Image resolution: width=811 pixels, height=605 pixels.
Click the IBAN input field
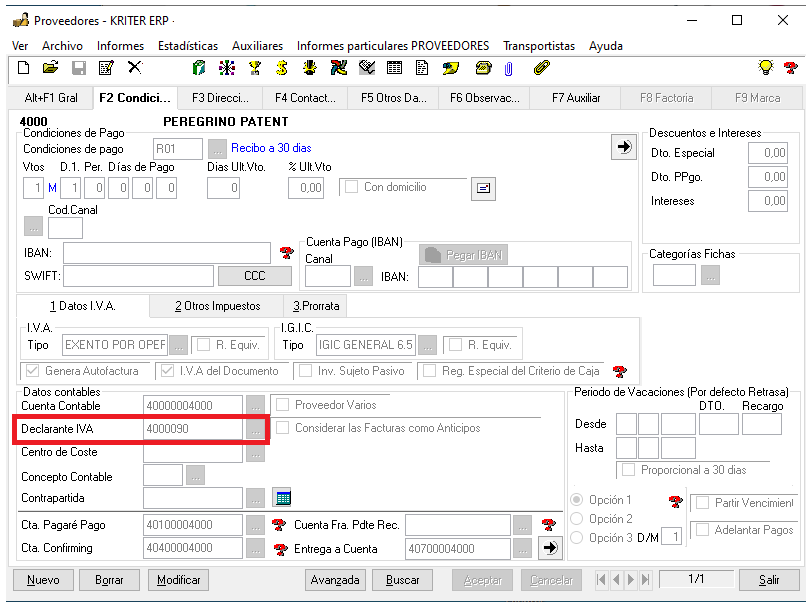[167, 253]
